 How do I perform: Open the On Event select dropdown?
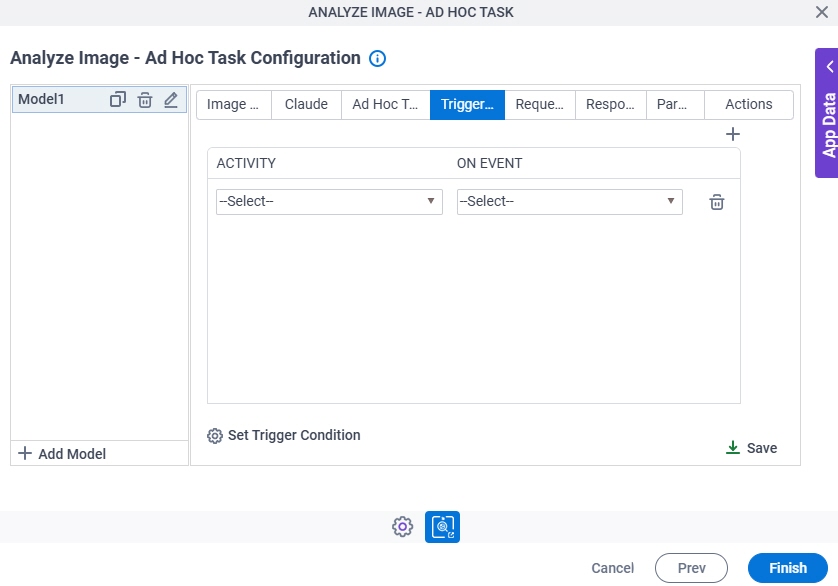570,202
